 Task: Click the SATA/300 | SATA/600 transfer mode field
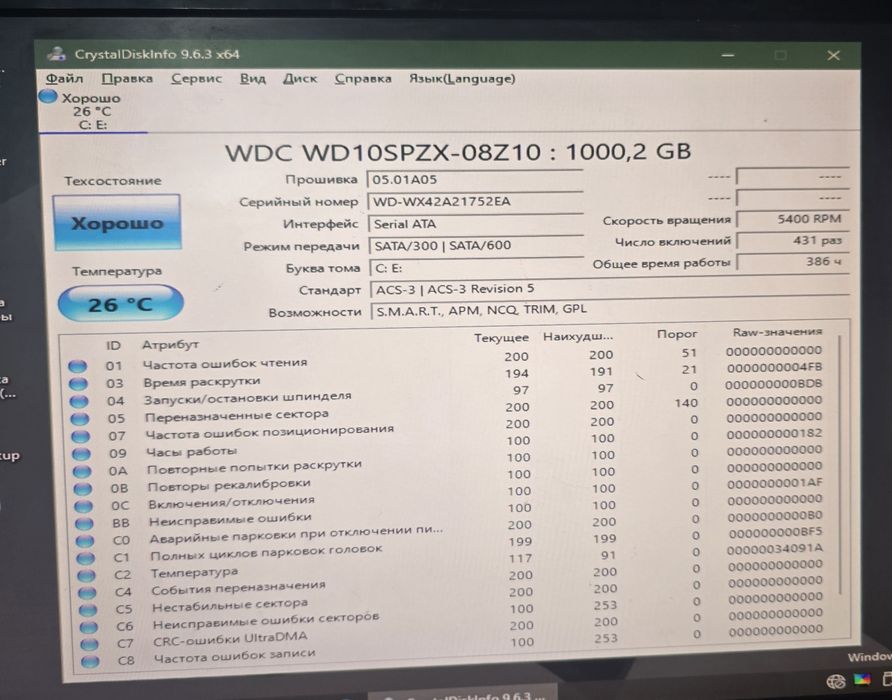pos(476,245)
